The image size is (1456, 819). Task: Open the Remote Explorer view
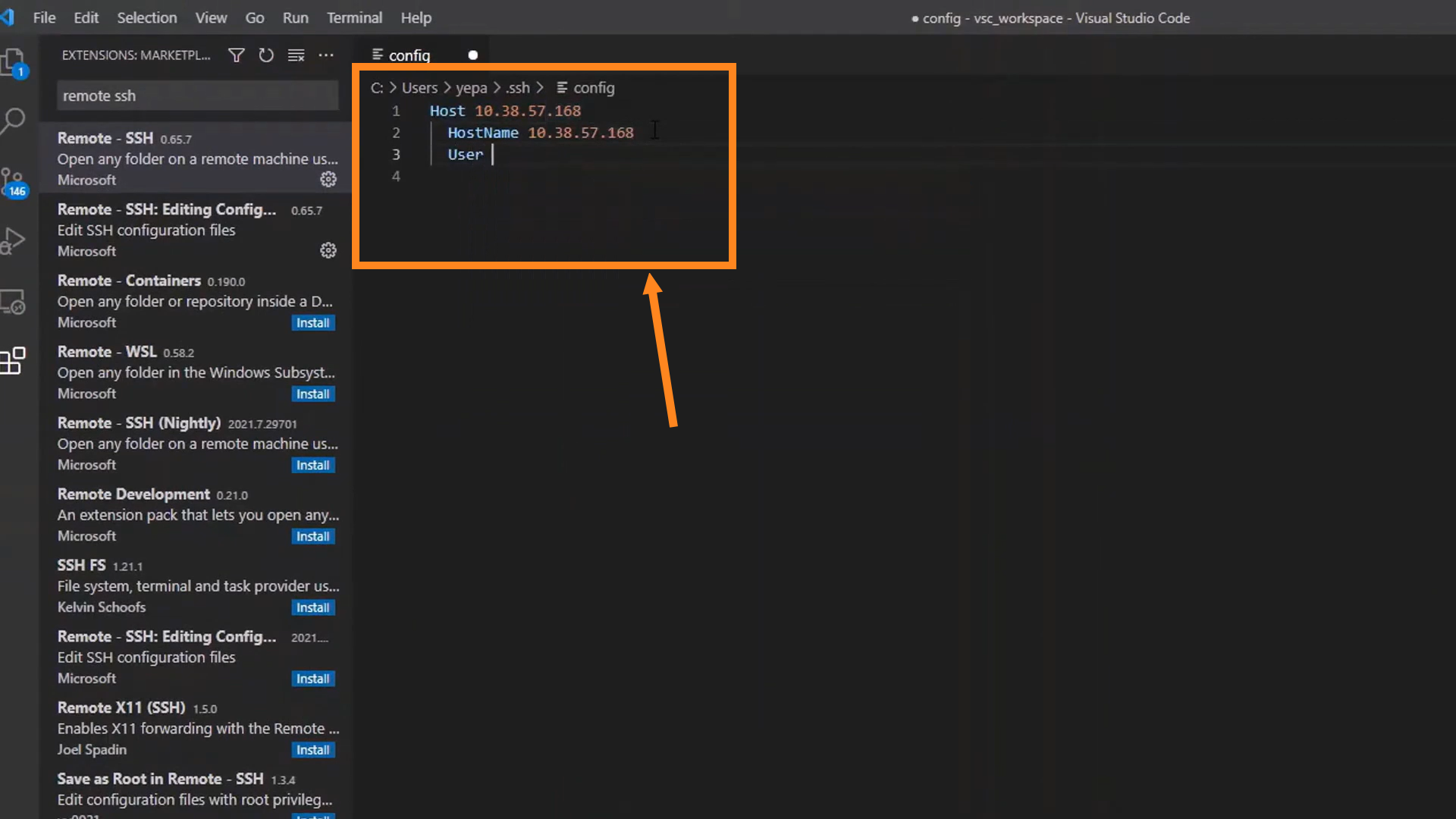14,302
